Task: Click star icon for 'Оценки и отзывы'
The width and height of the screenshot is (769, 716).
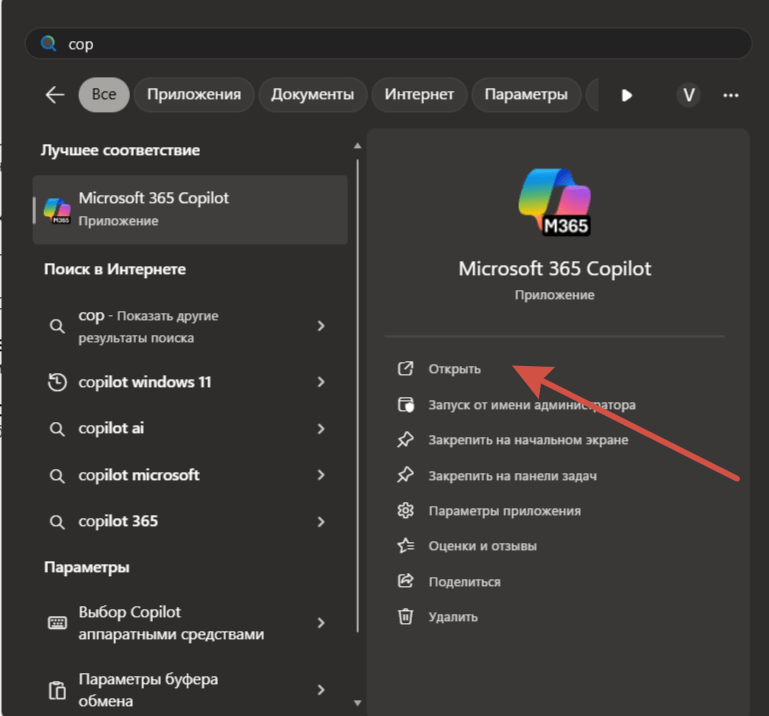Action: (x=405, y=546)
